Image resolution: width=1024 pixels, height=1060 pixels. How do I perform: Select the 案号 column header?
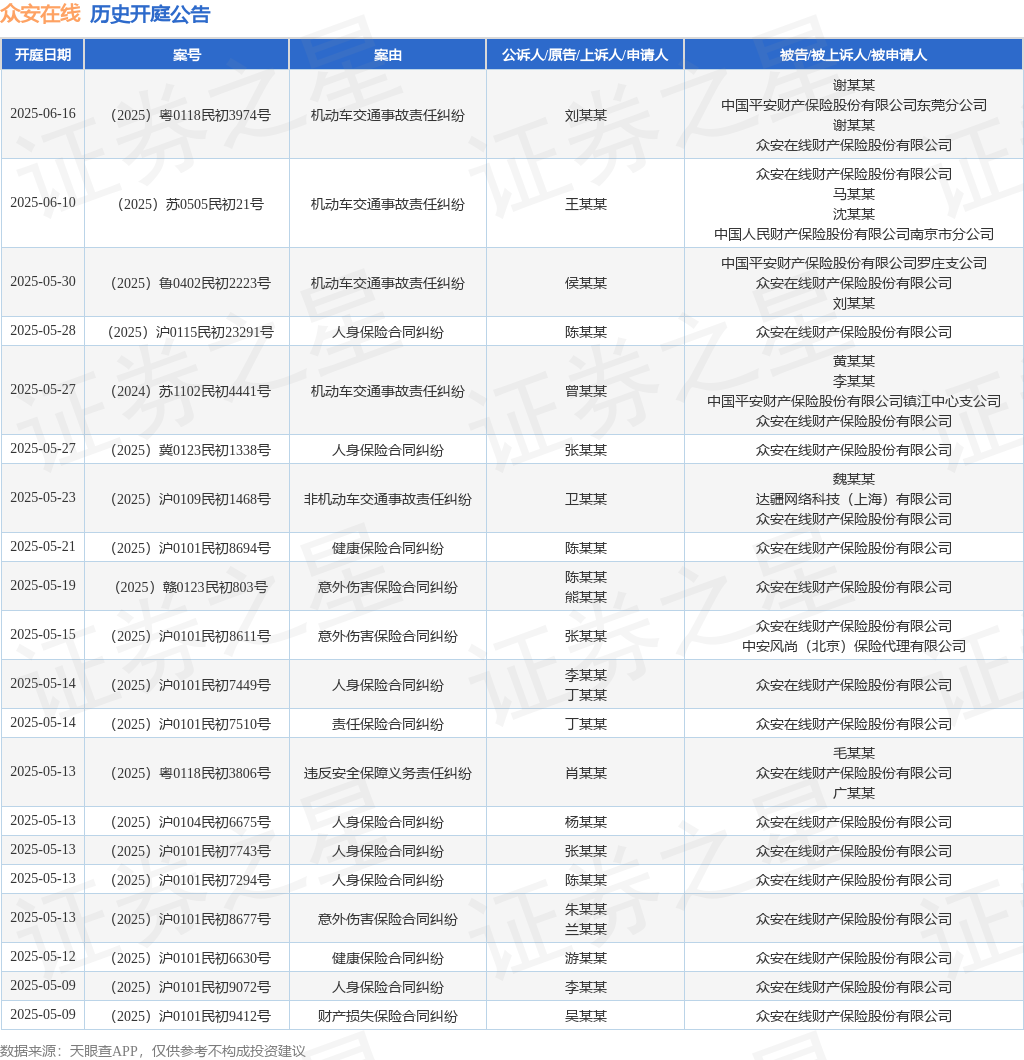[187, 55]
